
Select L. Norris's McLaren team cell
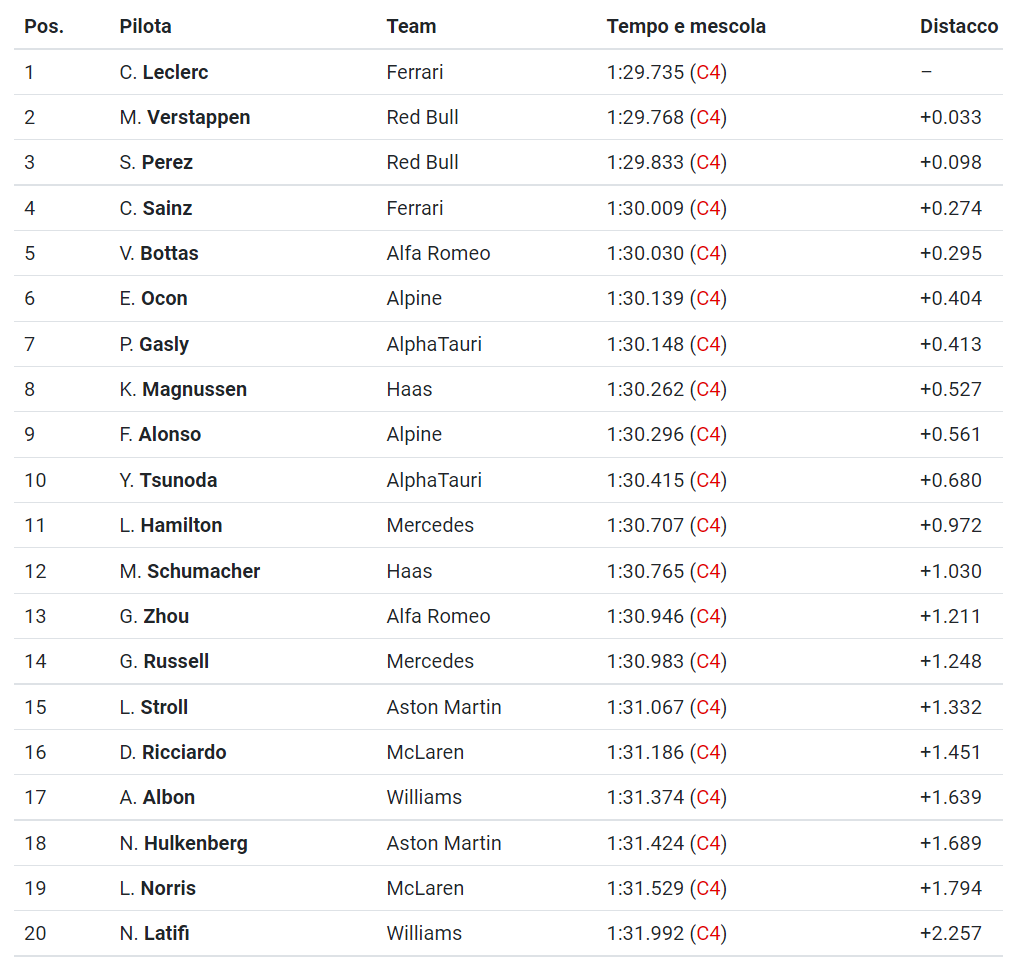425,888
